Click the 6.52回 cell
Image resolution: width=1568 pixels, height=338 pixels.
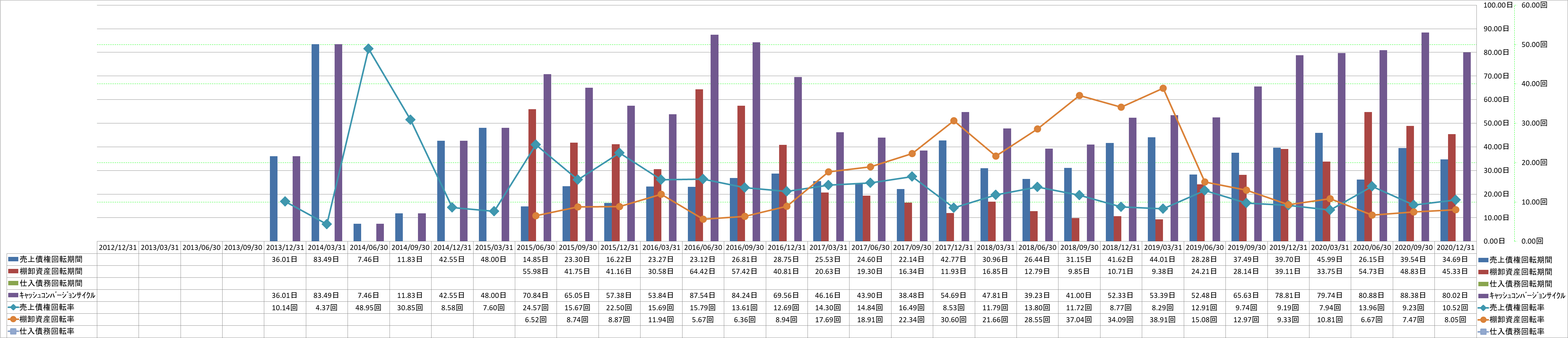[x=536, y=319]
